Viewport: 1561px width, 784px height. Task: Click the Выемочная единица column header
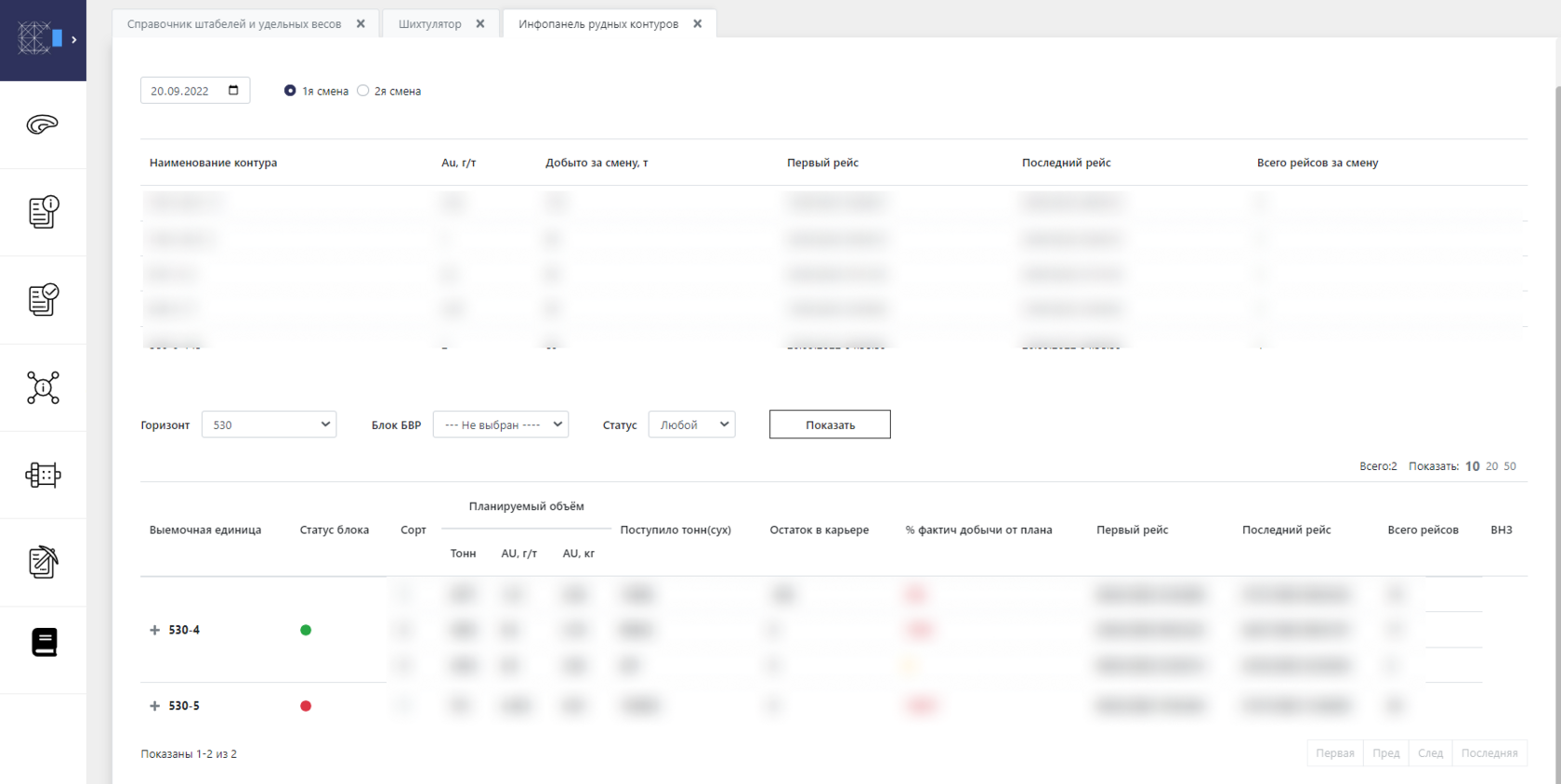click(x=205, y=529)
